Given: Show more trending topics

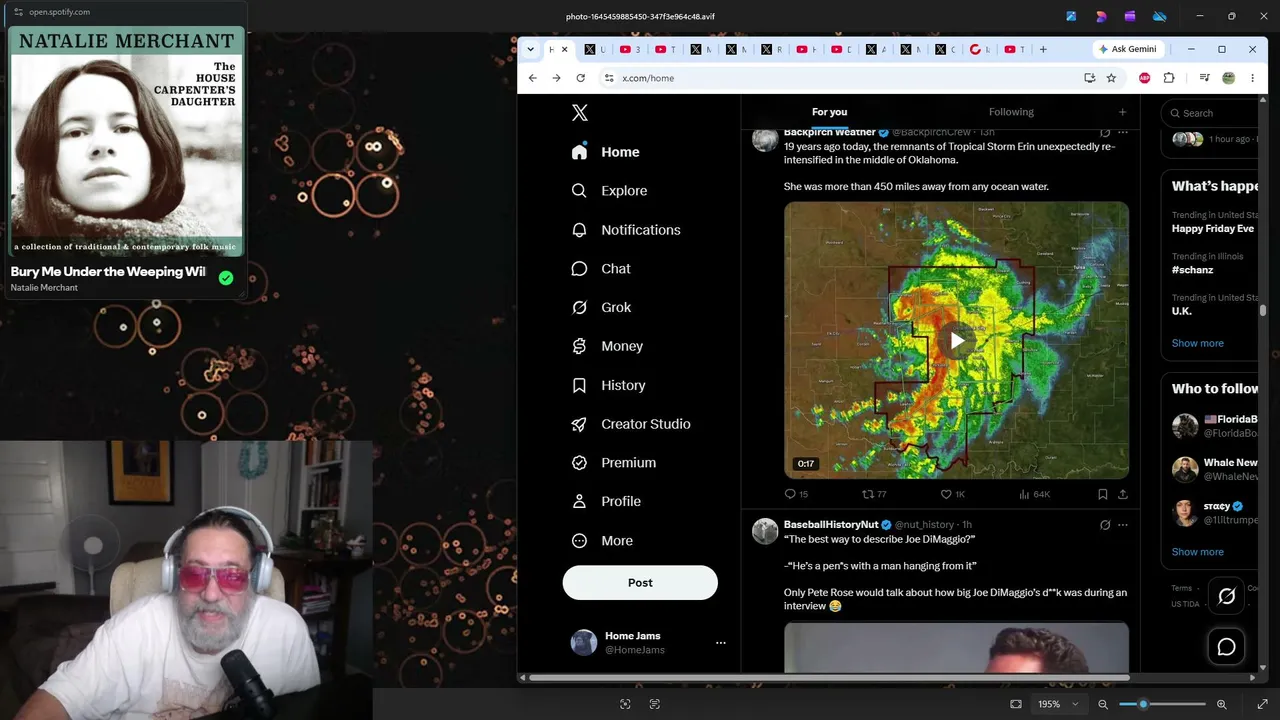Looking at the screenshot, I should point(1198,343).
